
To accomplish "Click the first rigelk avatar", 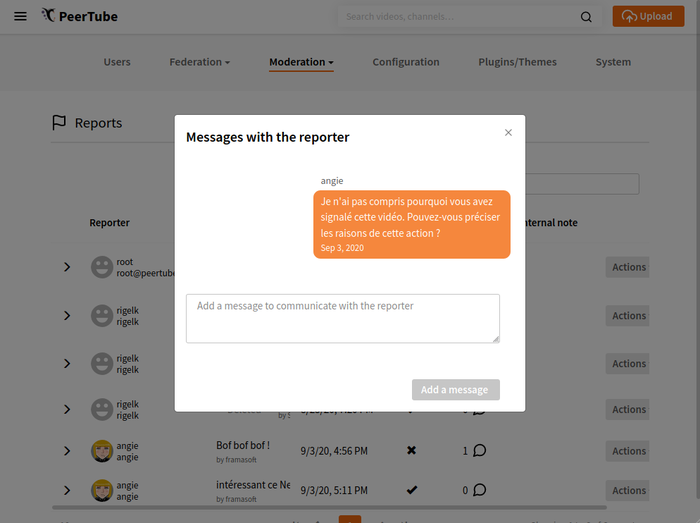I will click(x=102, y=315).
